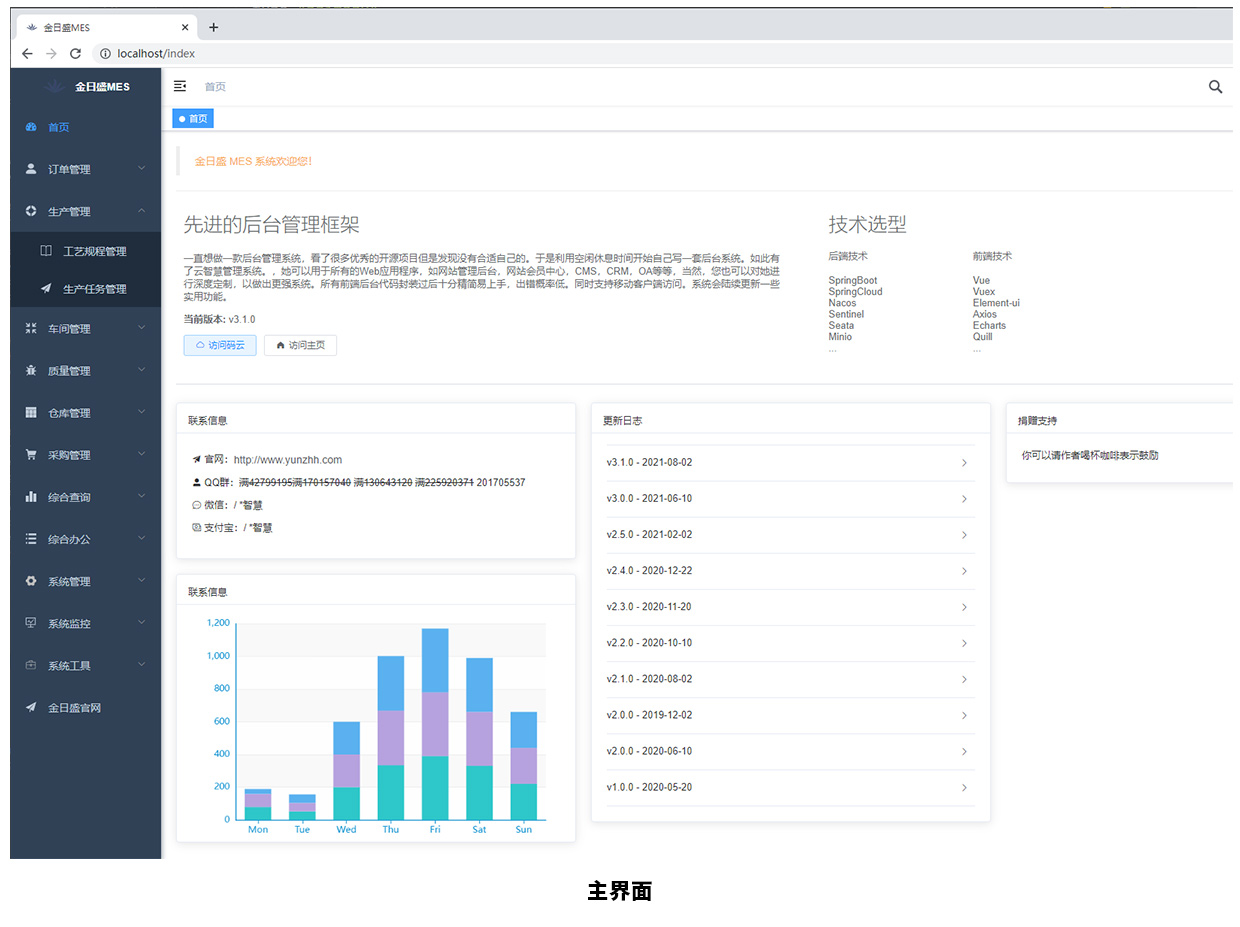Click the browser address bar

coord(600,54)
